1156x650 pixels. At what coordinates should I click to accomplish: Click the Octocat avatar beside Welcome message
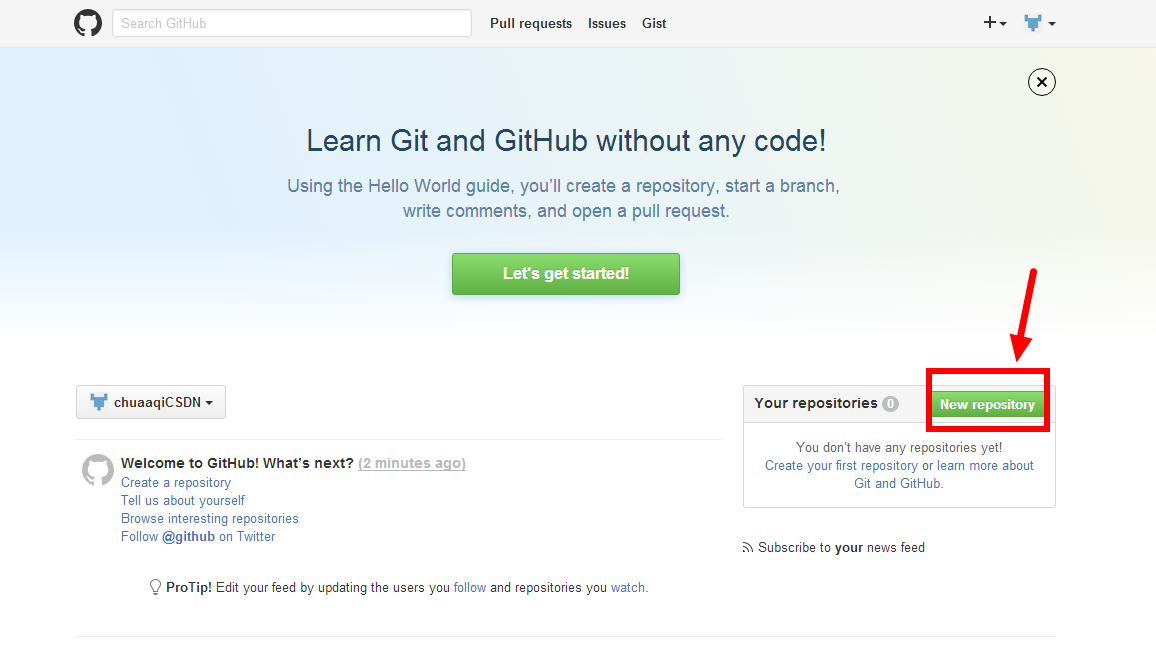[97, 470]
